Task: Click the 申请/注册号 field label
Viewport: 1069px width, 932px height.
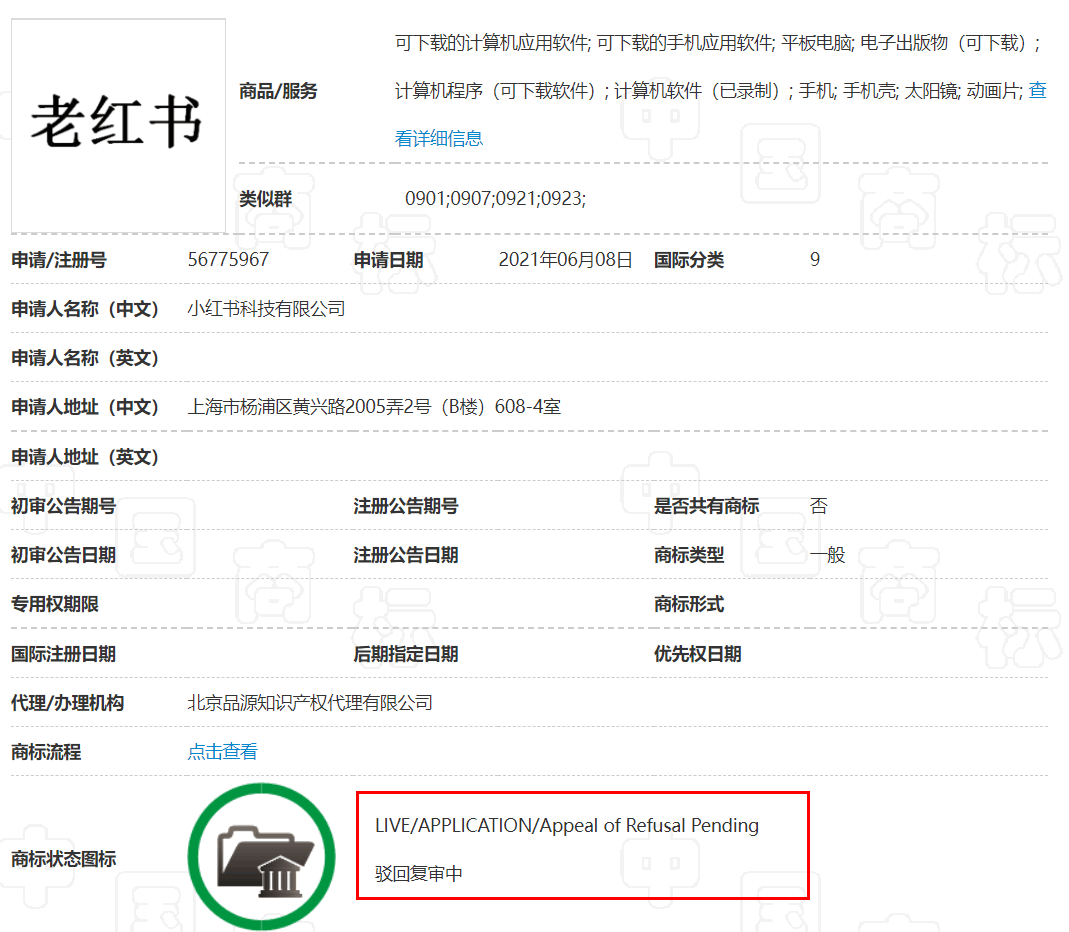Action: 58,260
